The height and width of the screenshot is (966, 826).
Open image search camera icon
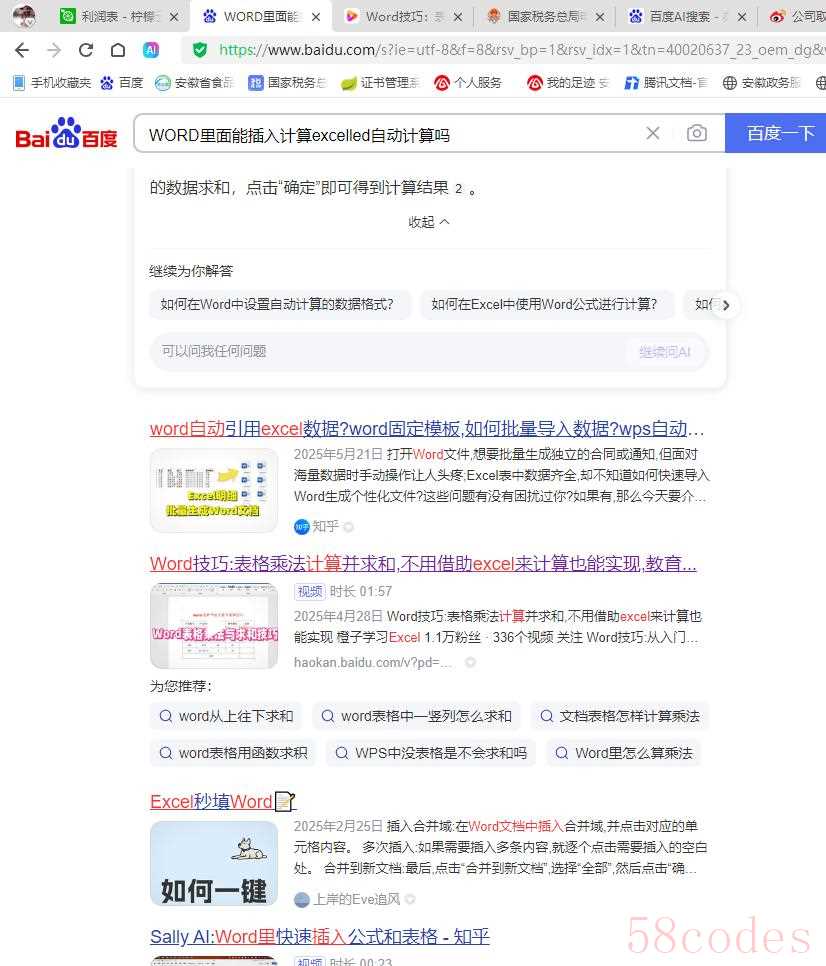pos(697,133)
